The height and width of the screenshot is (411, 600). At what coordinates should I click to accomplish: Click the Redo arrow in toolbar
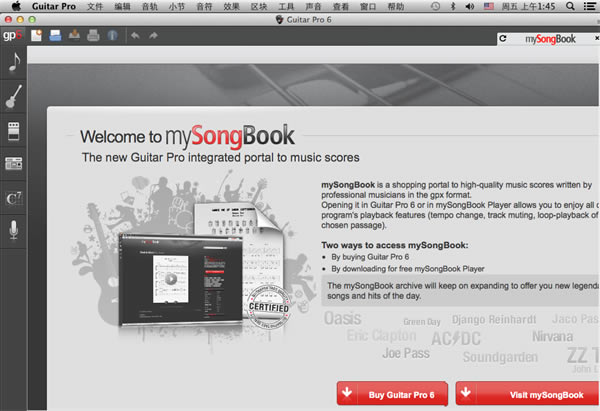tap(154, 37)
